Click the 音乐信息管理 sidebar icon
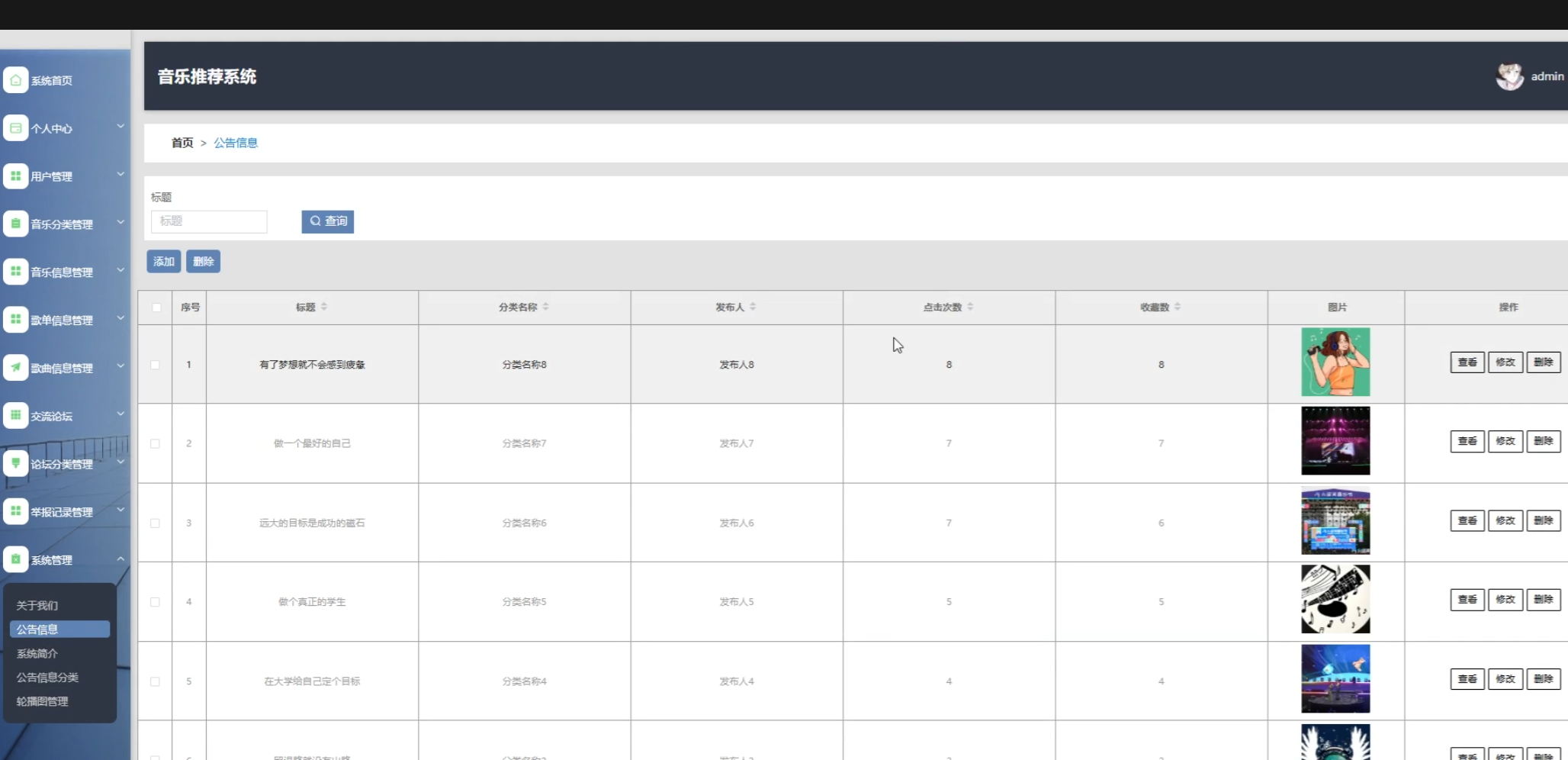Screen dimensions: 1568x760 [x=15, y=272]
